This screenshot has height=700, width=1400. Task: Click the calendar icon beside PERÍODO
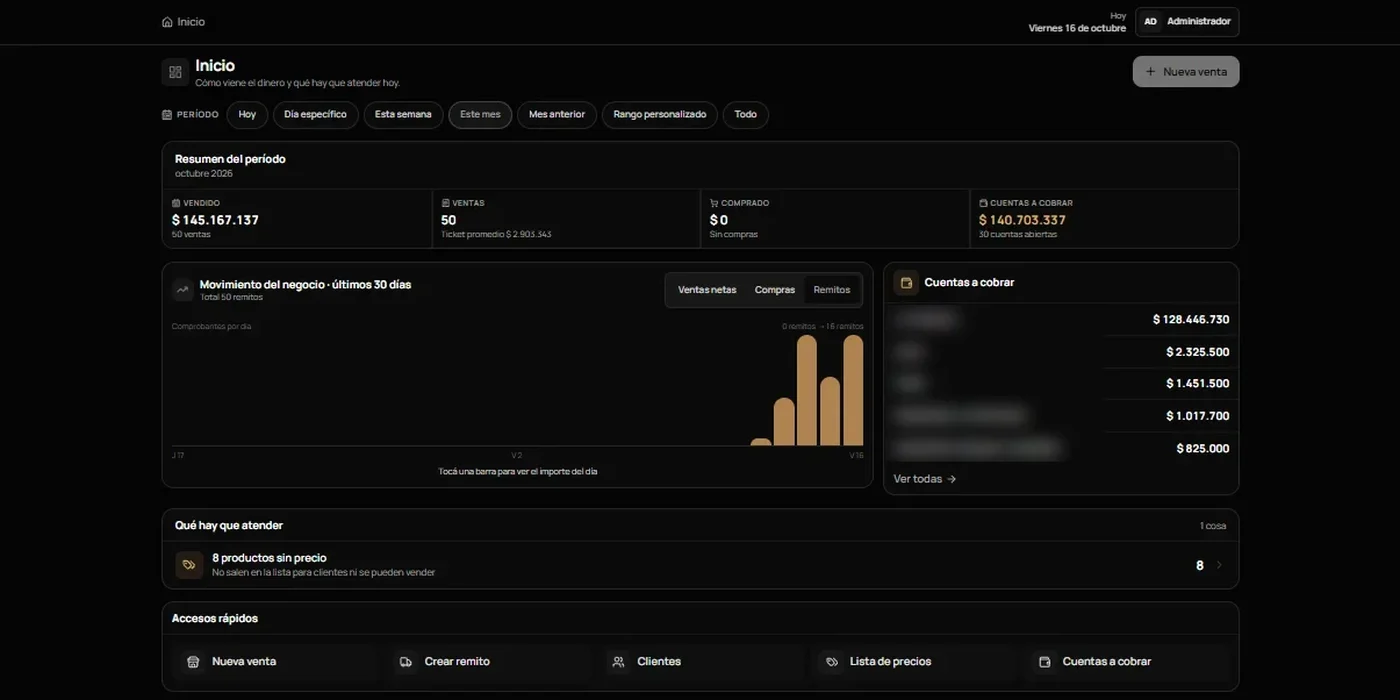(167, 115)
